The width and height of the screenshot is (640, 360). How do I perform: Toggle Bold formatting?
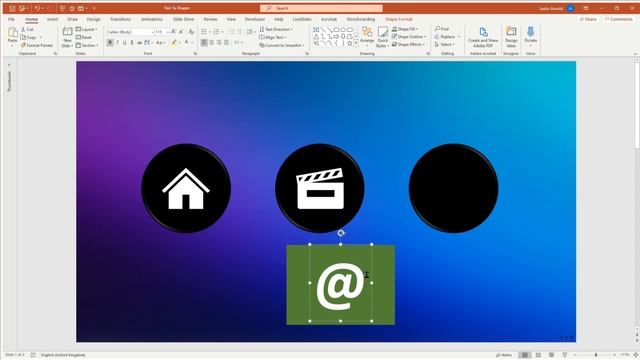110,42
